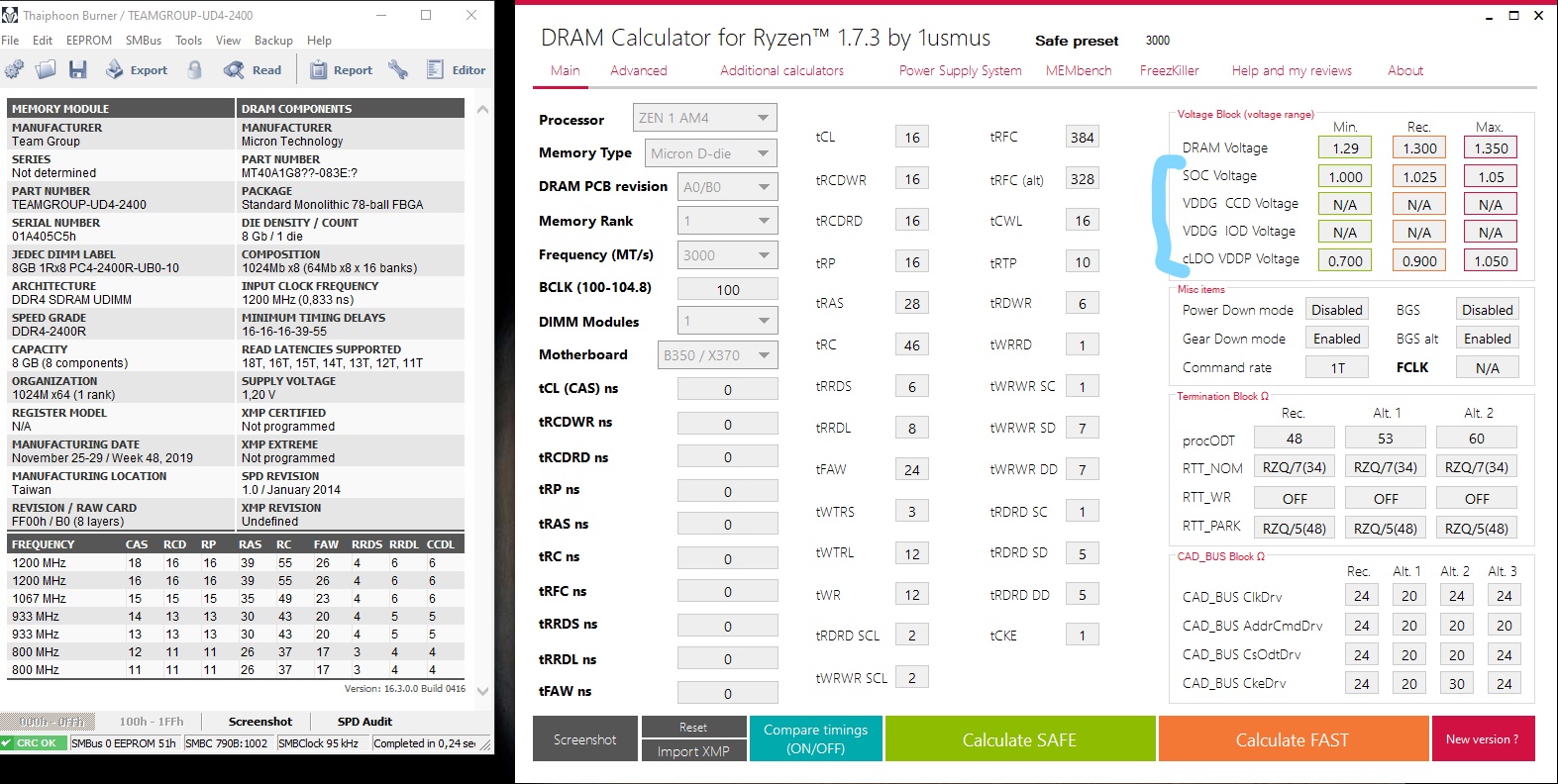The height and width of the screenshot is (784, 1558).
Task: Click the Read SPD toolbar button
Action: 253,69
